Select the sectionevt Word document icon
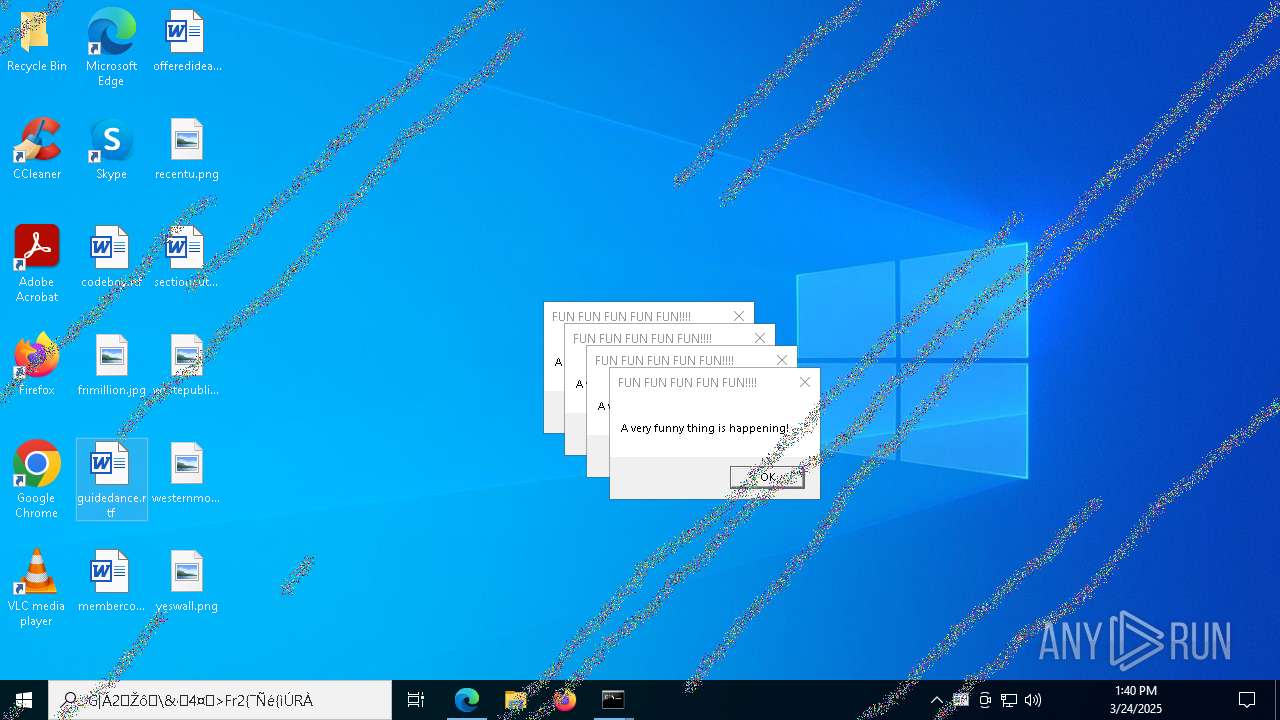The height and width of the screenshot is (720, 1280). [187, 258]
